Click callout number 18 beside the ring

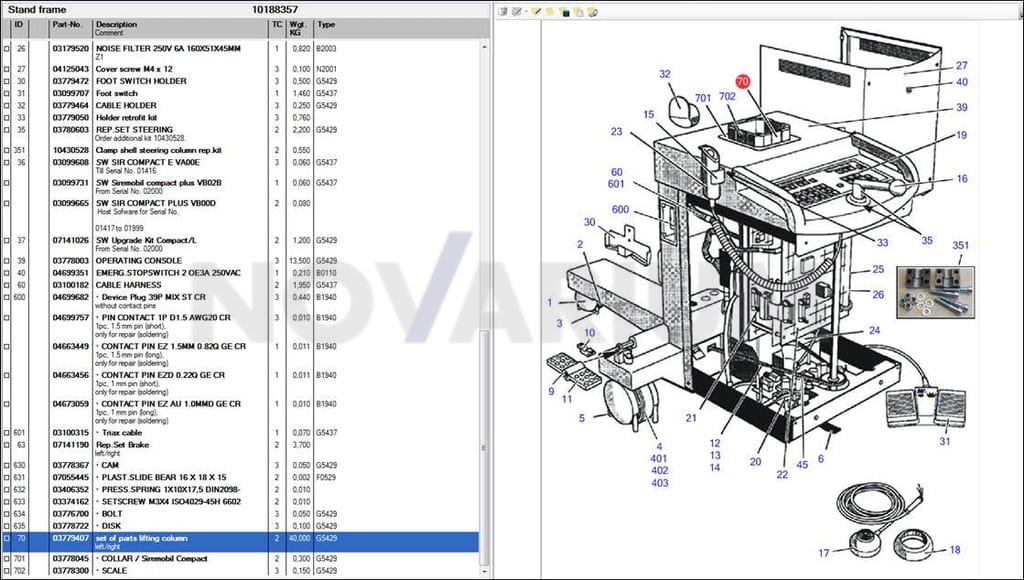[955, 550]
